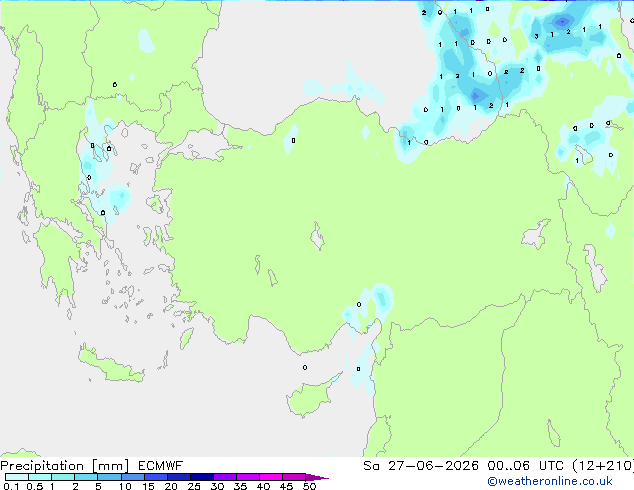Click the '10' legend scale value
This screenshot has width=634, height=490.
(x=125, y=486)
